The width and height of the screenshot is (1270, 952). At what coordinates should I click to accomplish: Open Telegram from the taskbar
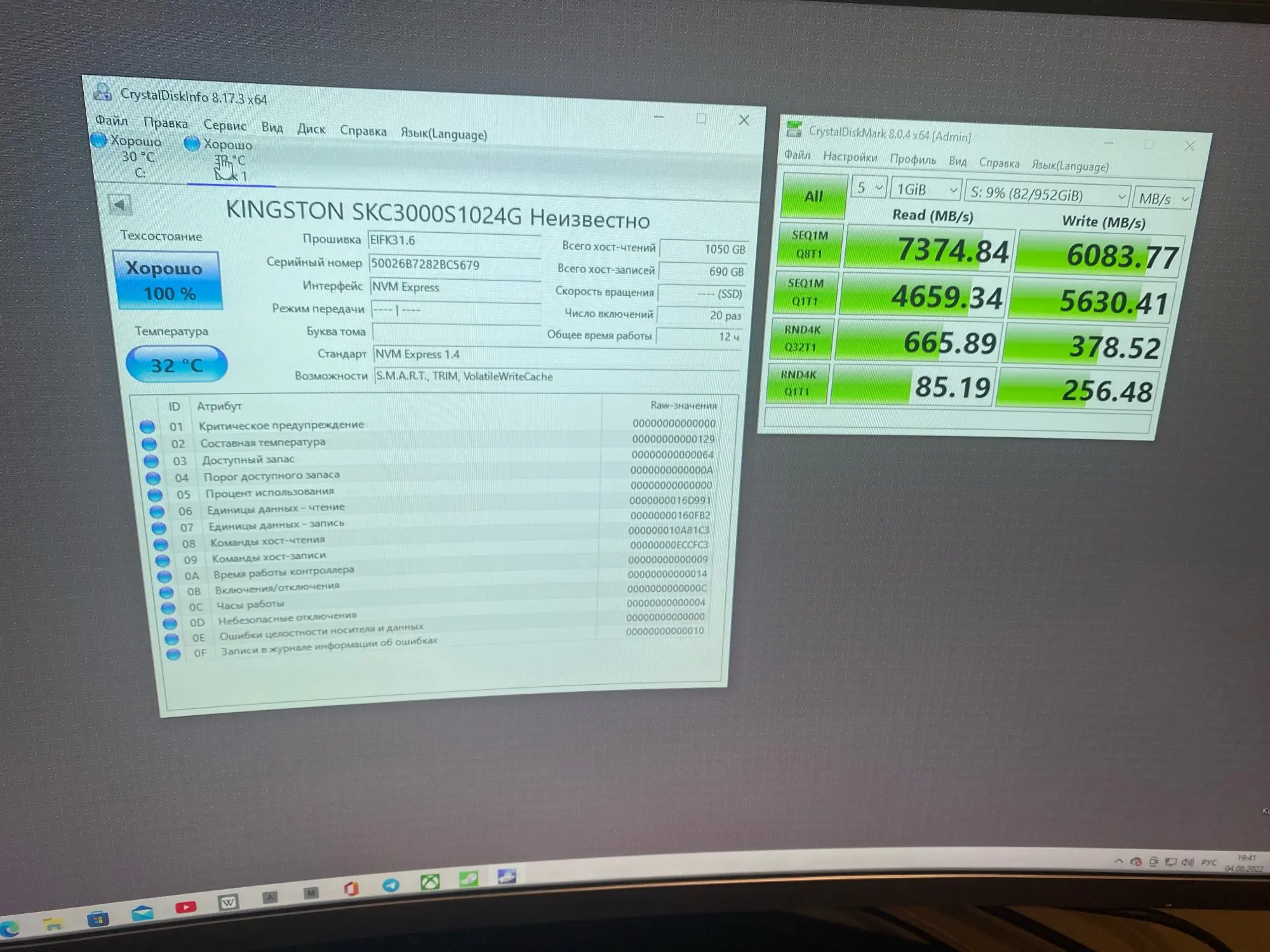coord(391,885)
